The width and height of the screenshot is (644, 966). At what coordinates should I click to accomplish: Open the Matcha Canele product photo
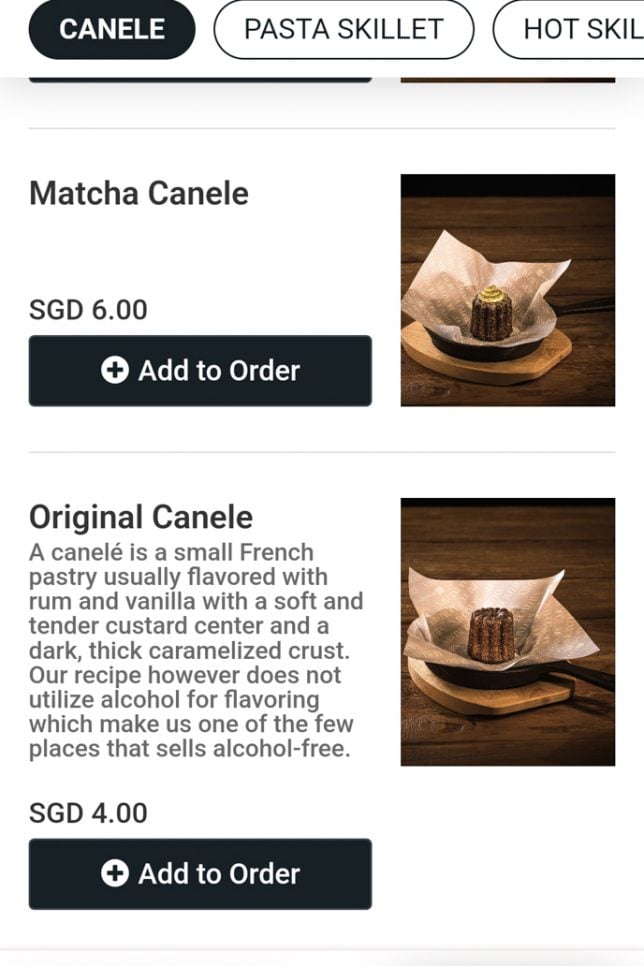(507, 290)
